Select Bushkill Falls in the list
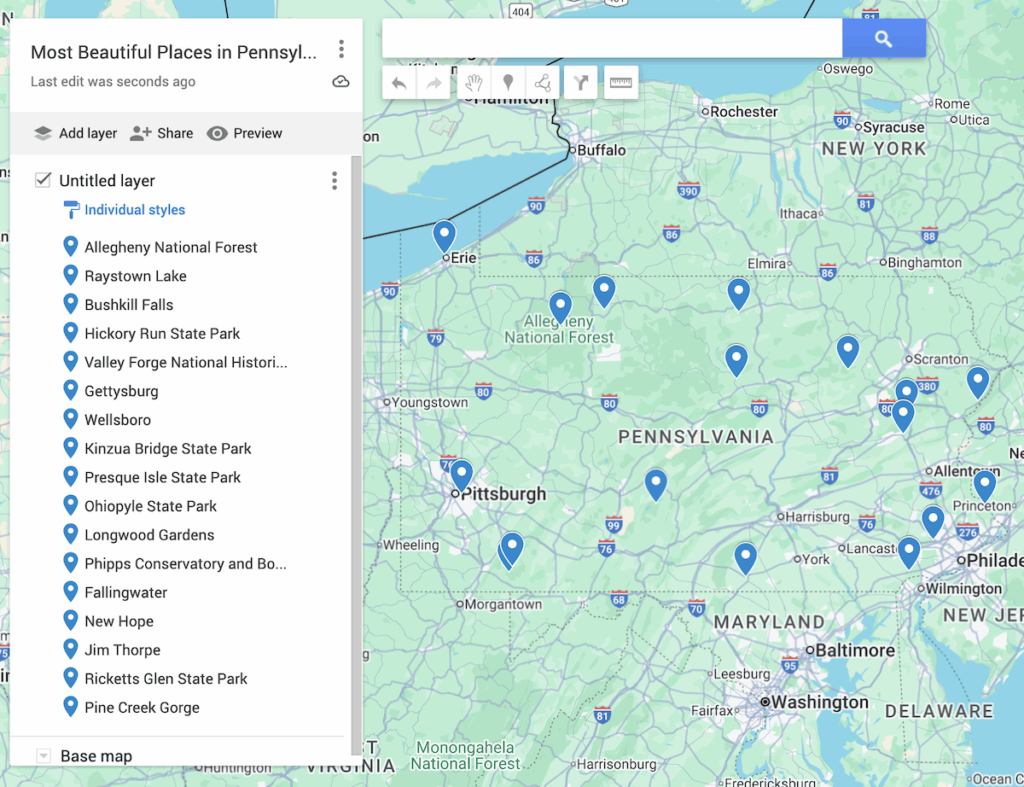 [129, 305]
